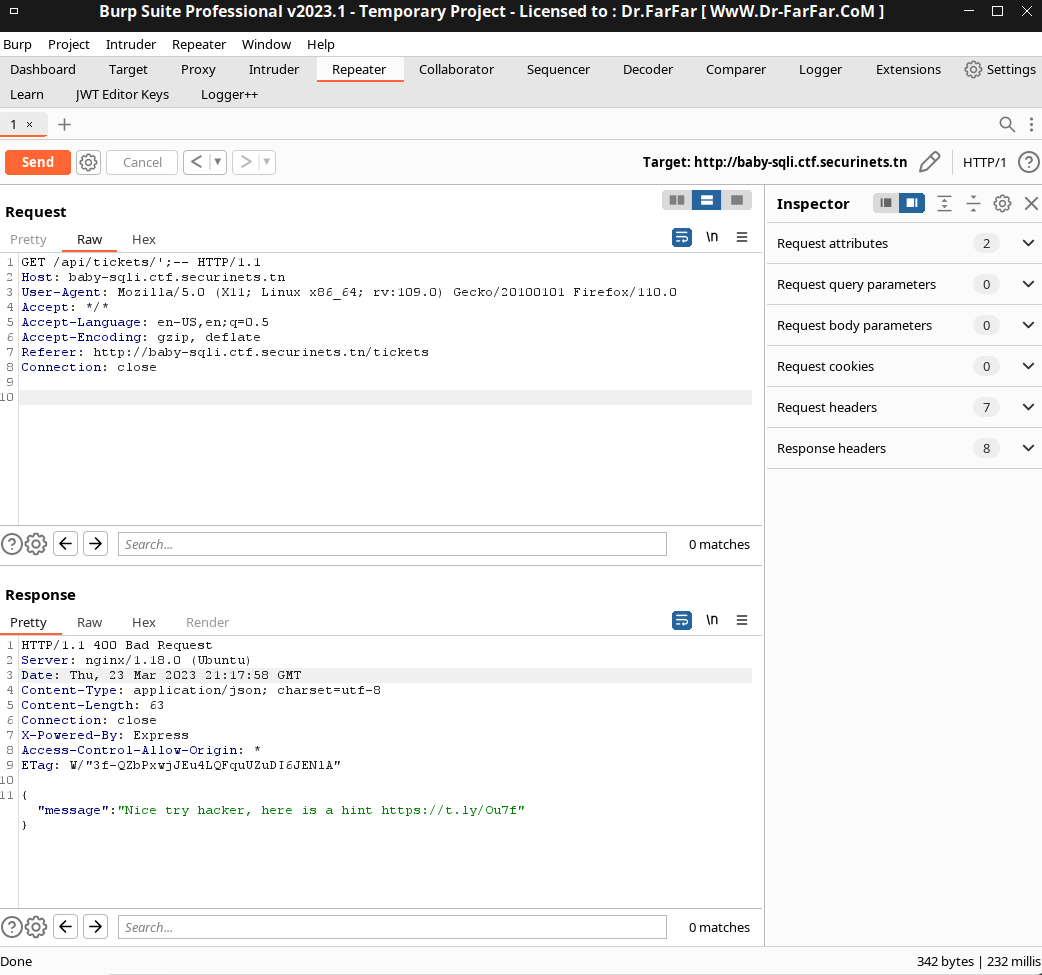This screenshot has height=975, width=1042.
Task: Open the Logger++ tab
Action: click(229, 94)
